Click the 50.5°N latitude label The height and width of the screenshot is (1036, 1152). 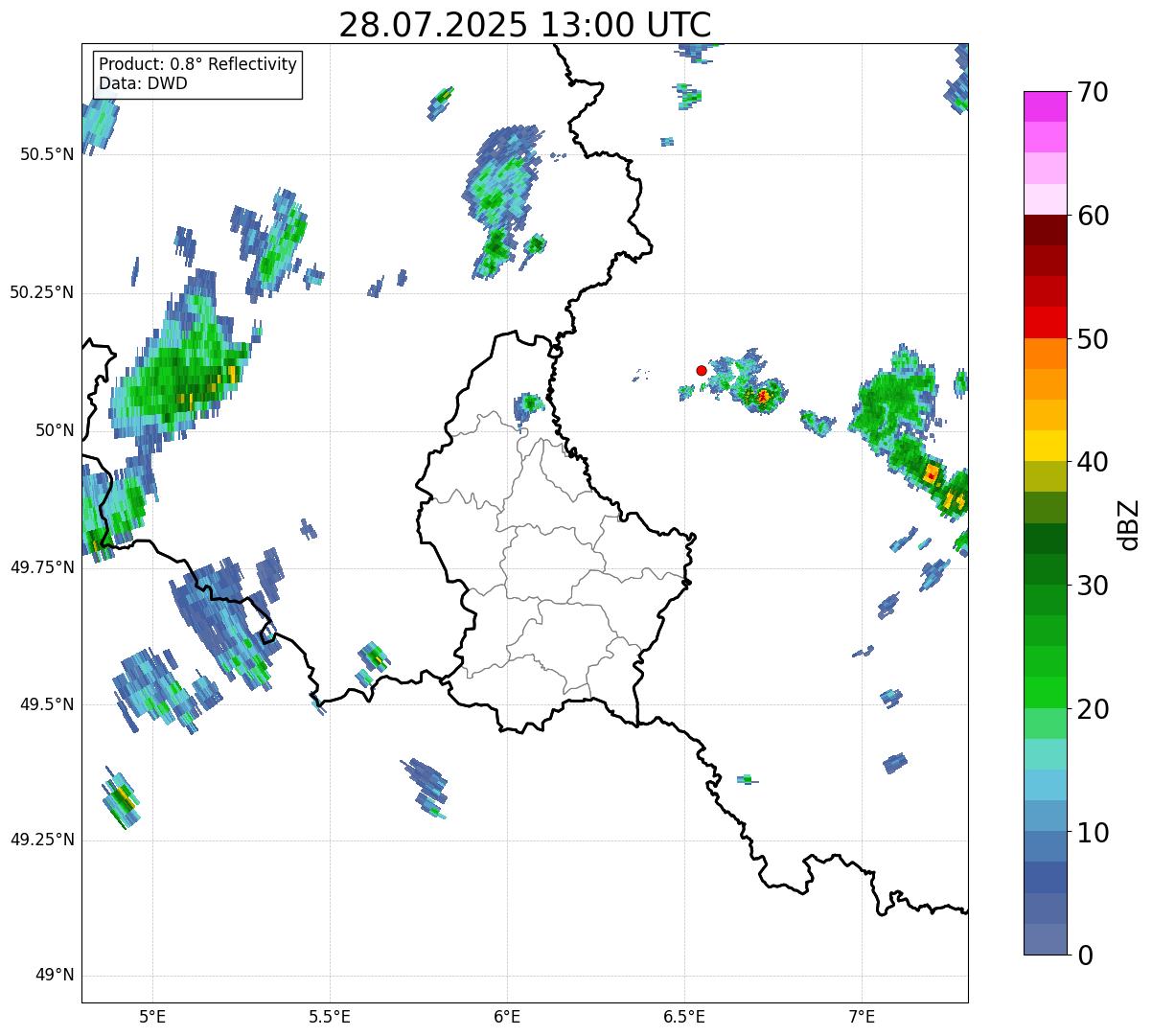point(47,154)
